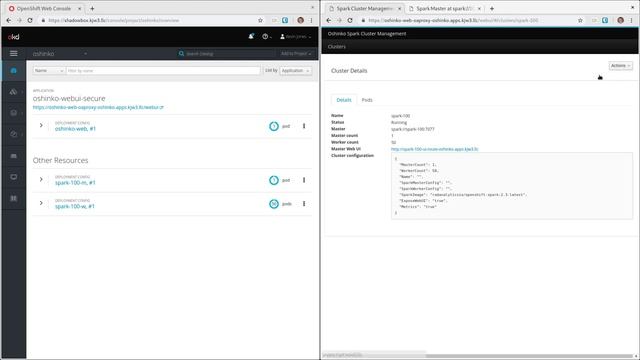Open the Name filter type dropdown
The image size is (640, 360).
(49, 71)
